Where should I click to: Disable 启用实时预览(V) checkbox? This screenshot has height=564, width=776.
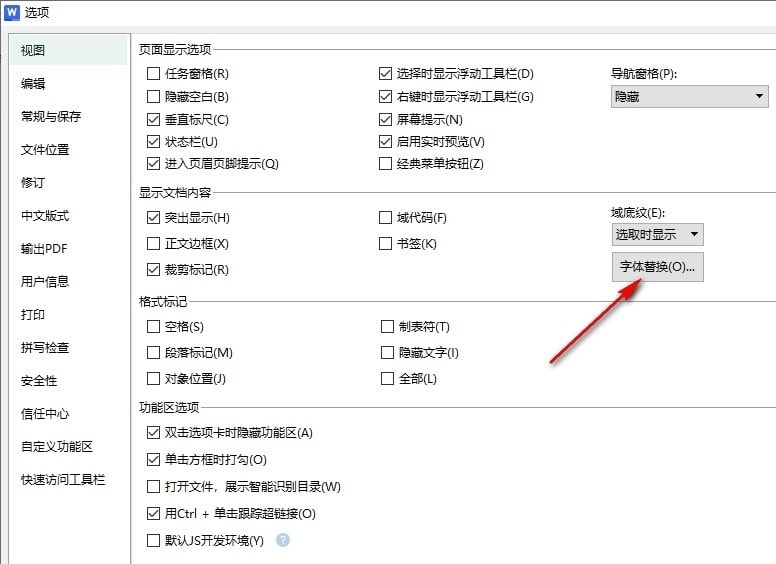[385, 141]
